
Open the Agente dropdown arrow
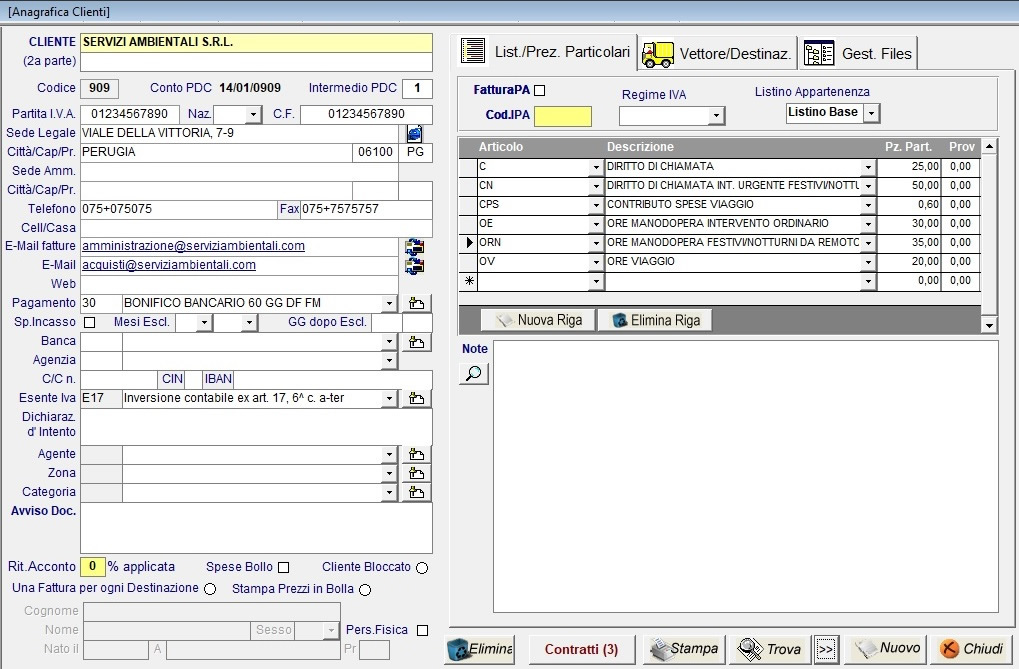click(x=389, y=454)
